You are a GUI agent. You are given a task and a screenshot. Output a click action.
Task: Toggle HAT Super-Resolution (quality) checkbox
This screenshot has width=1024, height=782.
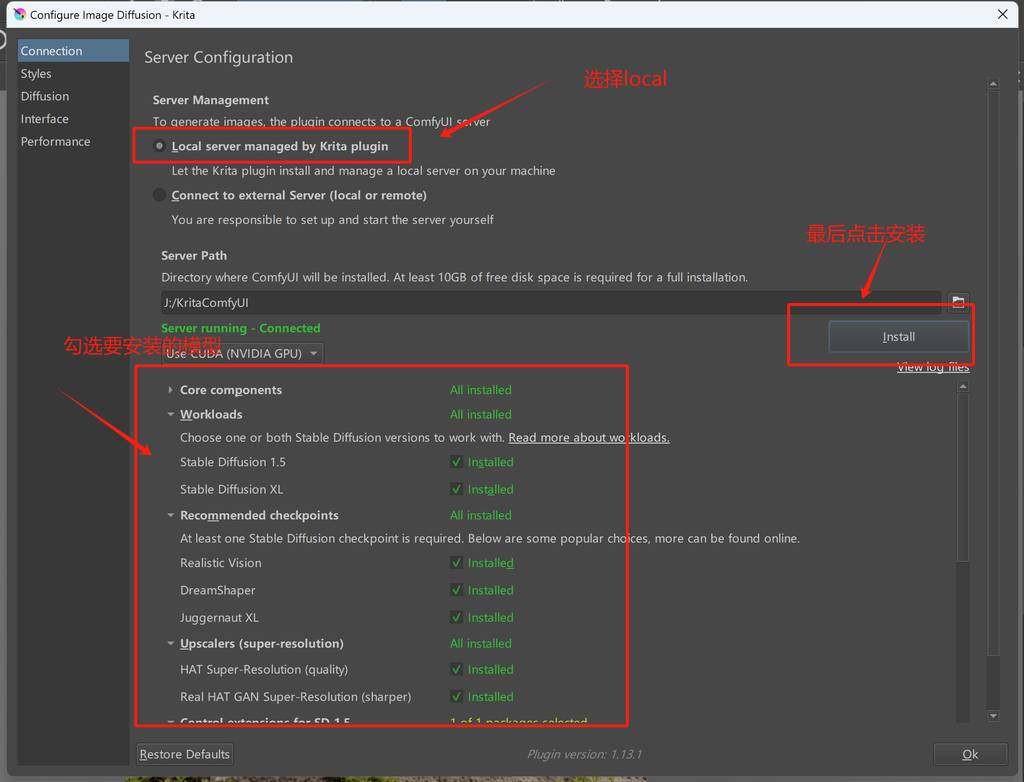click(456, 670)
